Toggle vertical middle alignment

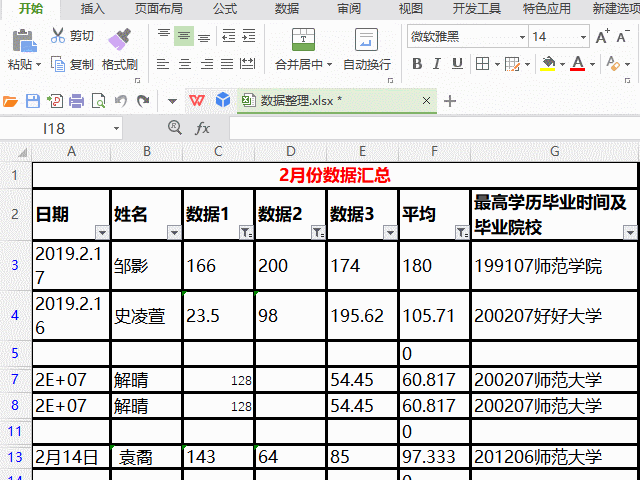[184, 36]
